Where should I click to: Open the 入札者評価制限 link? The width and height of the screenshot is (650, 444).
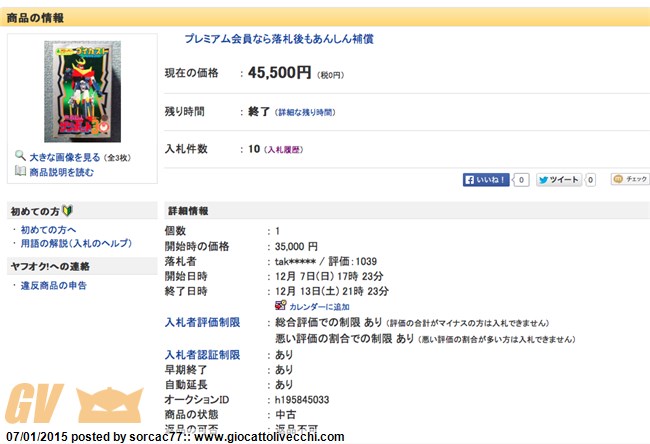click(x=202, y=323)
